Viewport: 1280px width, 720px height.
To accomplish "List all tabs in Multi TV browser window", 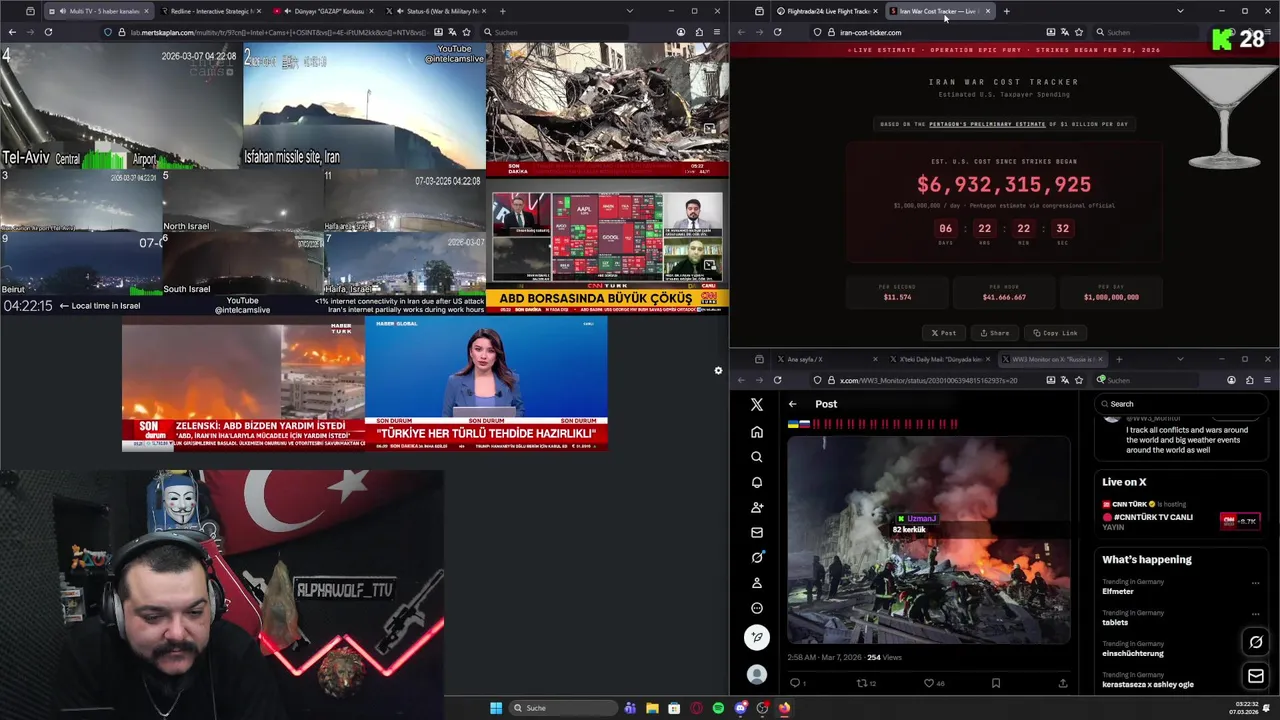I will click(x=629, y=11).
